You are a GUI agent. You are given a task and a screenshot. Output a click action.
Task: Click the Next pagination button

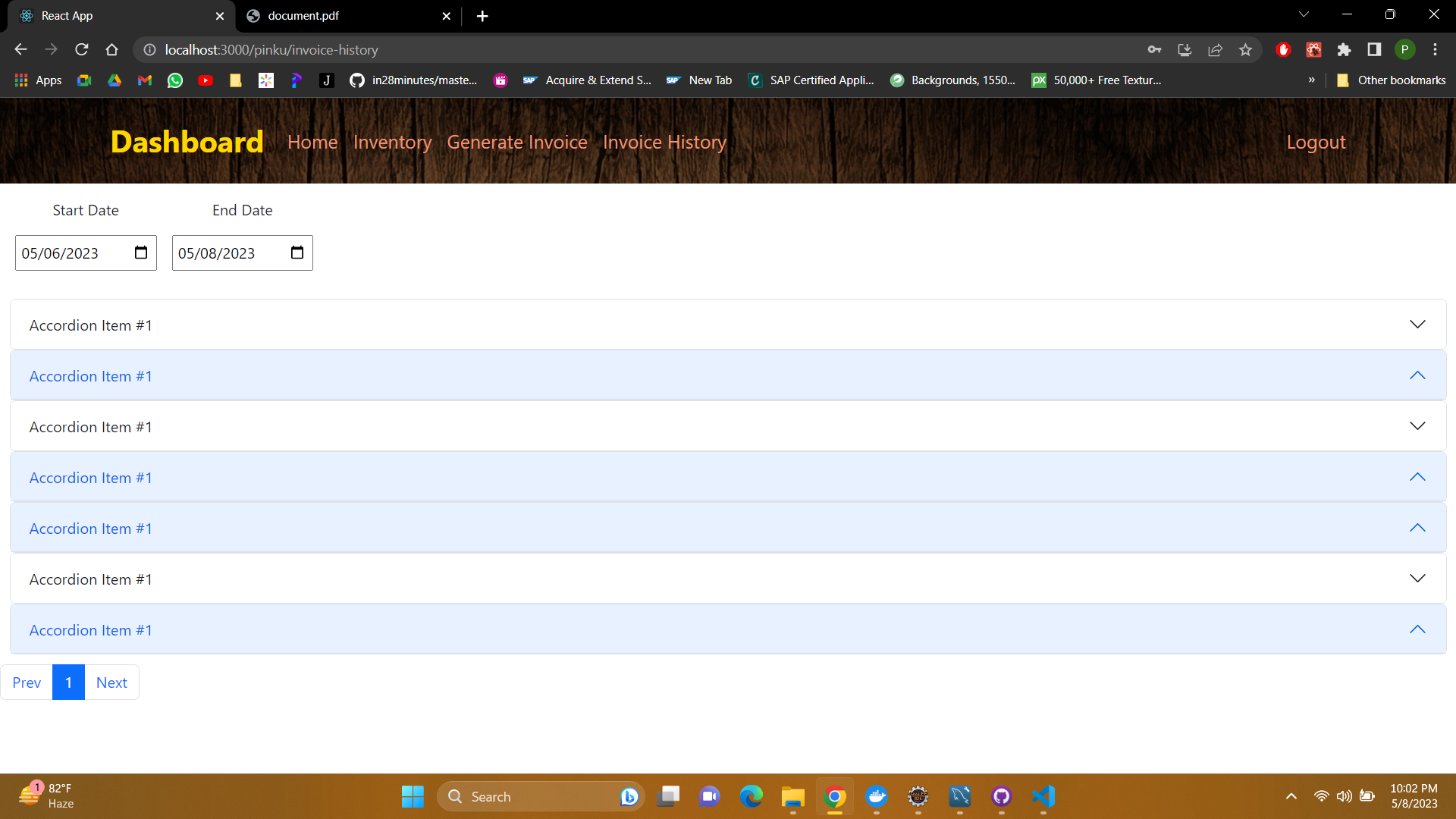(x=111, y=682)
